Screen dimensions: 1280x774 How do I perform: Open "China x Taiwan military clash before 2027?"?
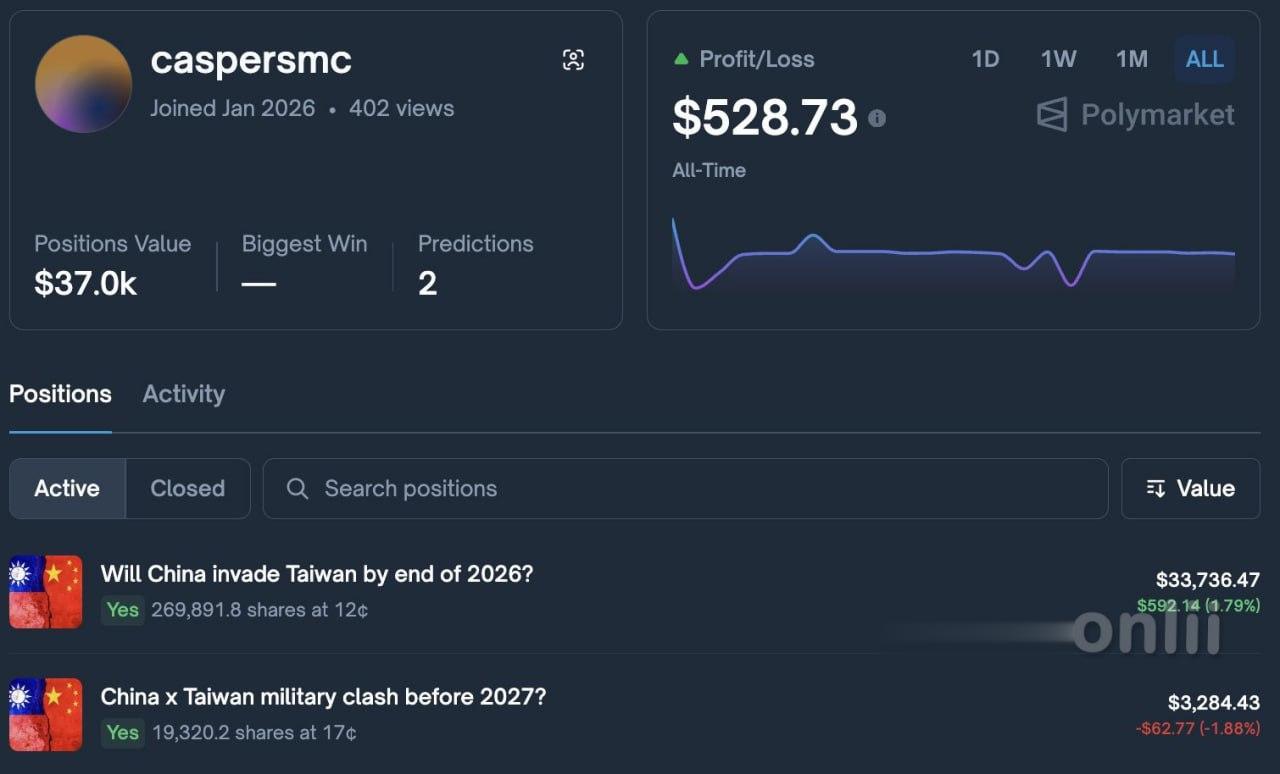323,696
